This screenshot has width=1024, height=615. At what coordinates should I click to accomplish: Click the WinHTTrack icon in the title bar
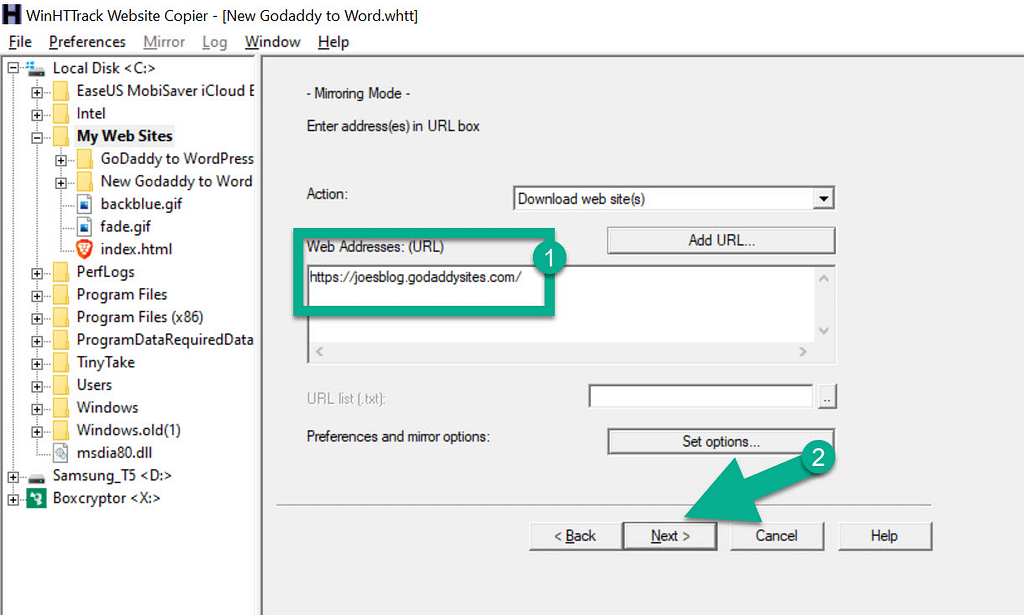click(11, 15)
